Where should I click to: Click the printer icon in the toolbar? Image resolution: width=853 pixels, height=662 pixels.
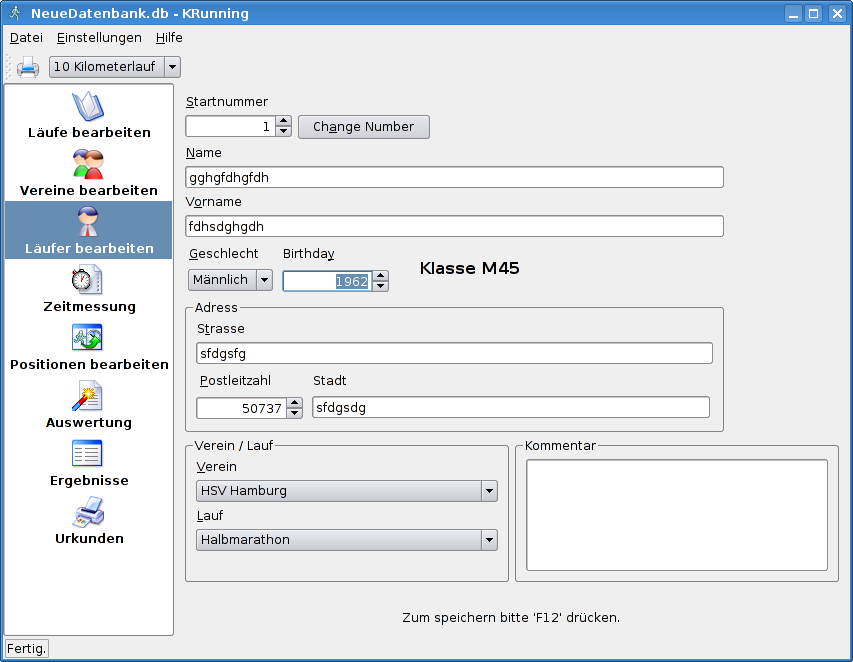[x=28, y=67]
